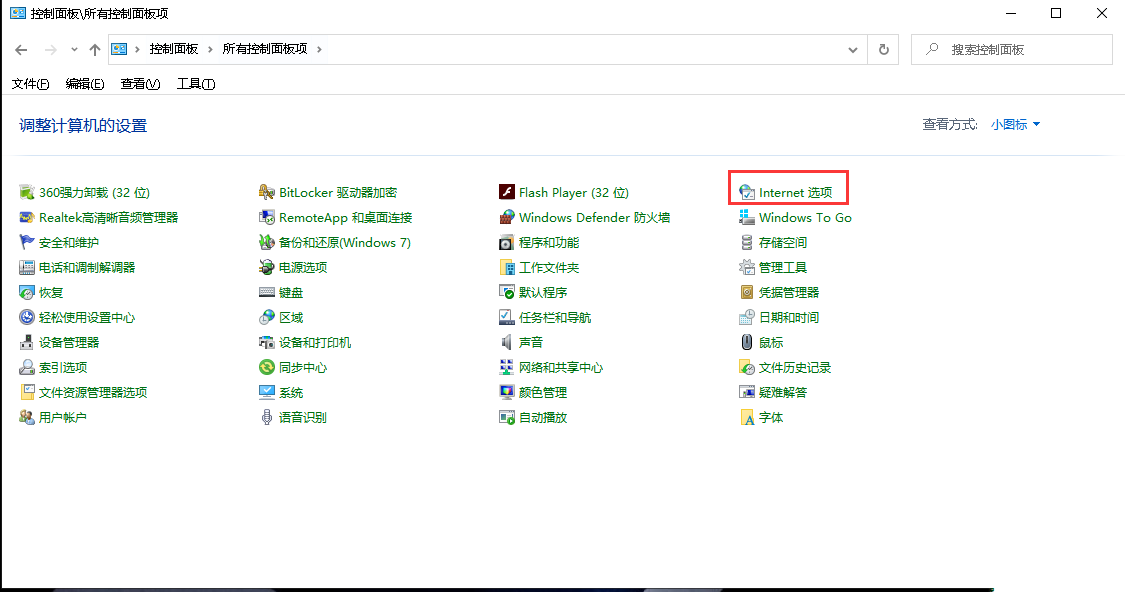Click the 所有控制面板项 breadcrumb segment

[x=265, y=49]
